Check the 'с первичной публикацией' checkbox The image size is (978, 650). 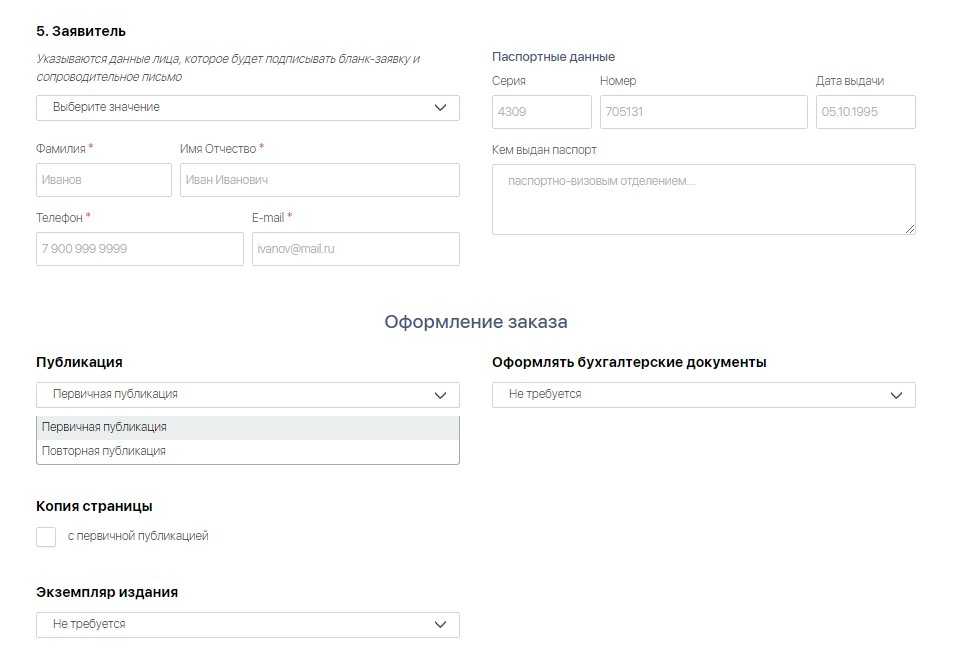click(x=46, y=537)
